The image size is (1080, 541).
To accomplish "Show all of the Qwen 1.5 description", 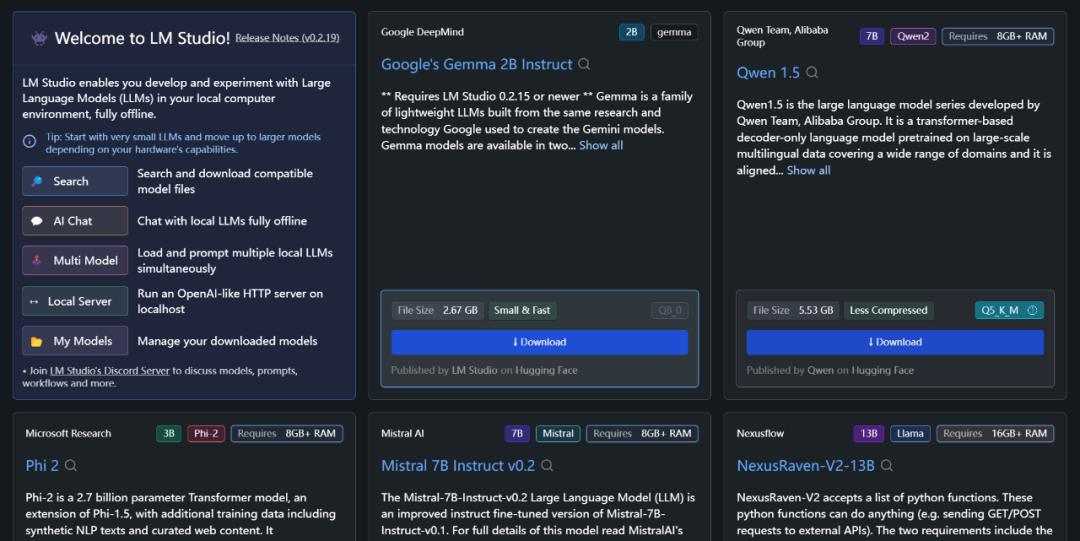I will tap(809, 170).
